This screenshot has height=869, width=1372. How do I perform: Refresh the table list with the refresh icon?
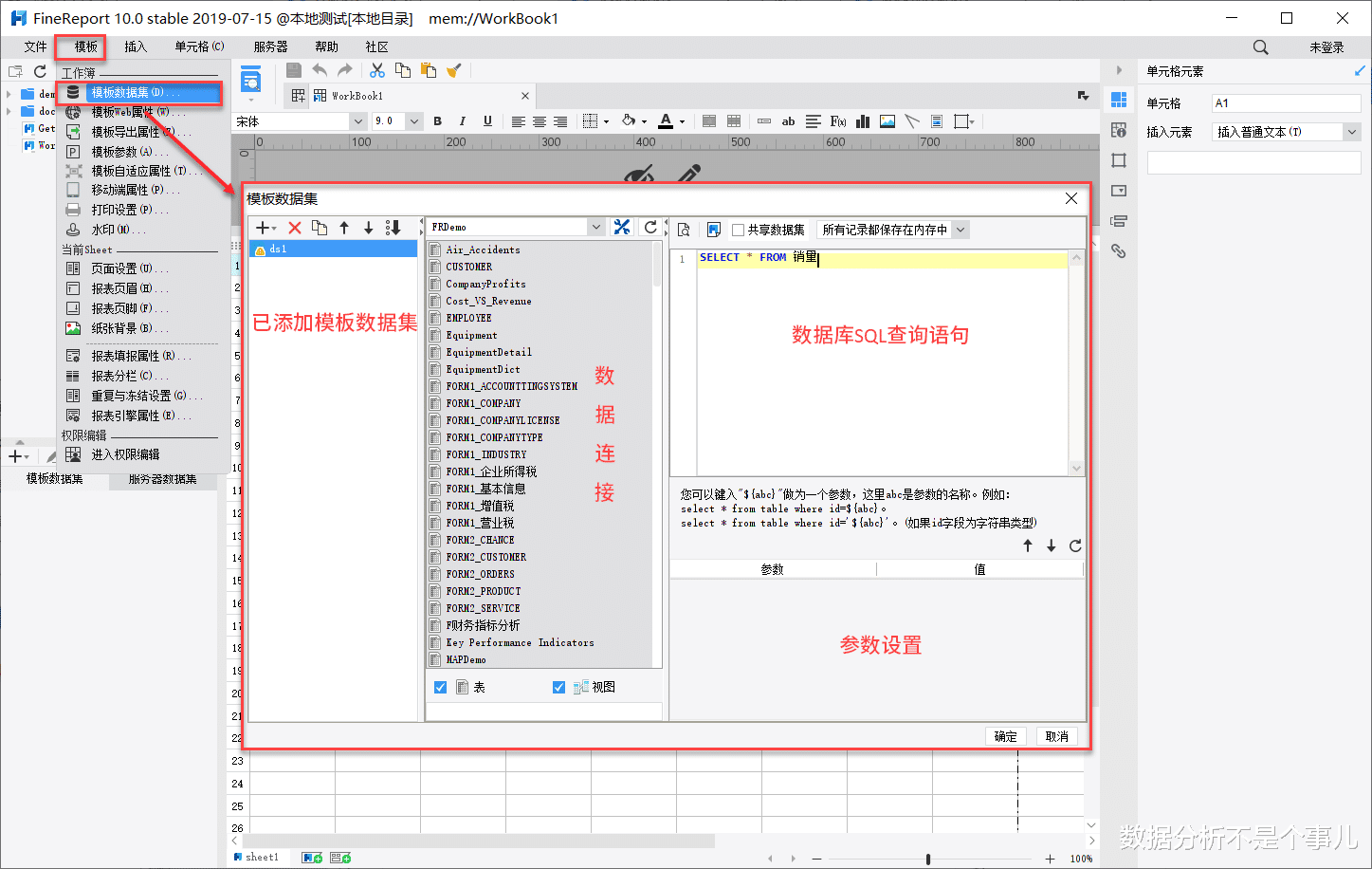pos(652,227)
